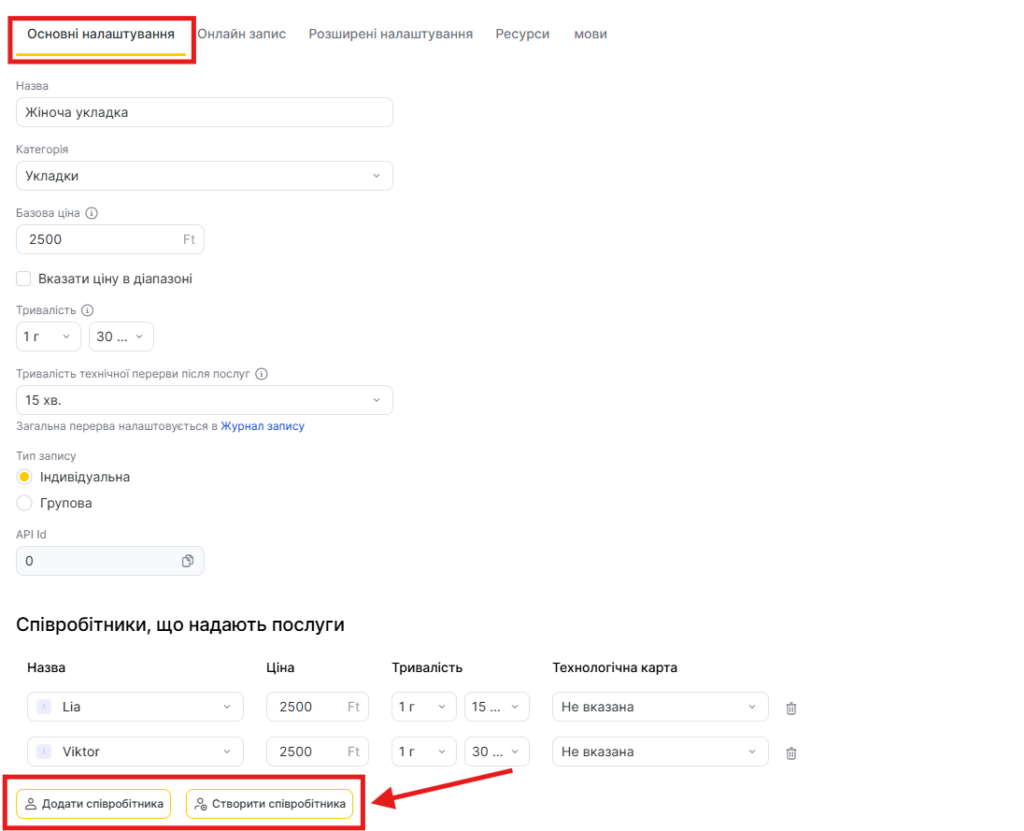
Task: Click Додати співробітника button
Action: tap(94, 804)
